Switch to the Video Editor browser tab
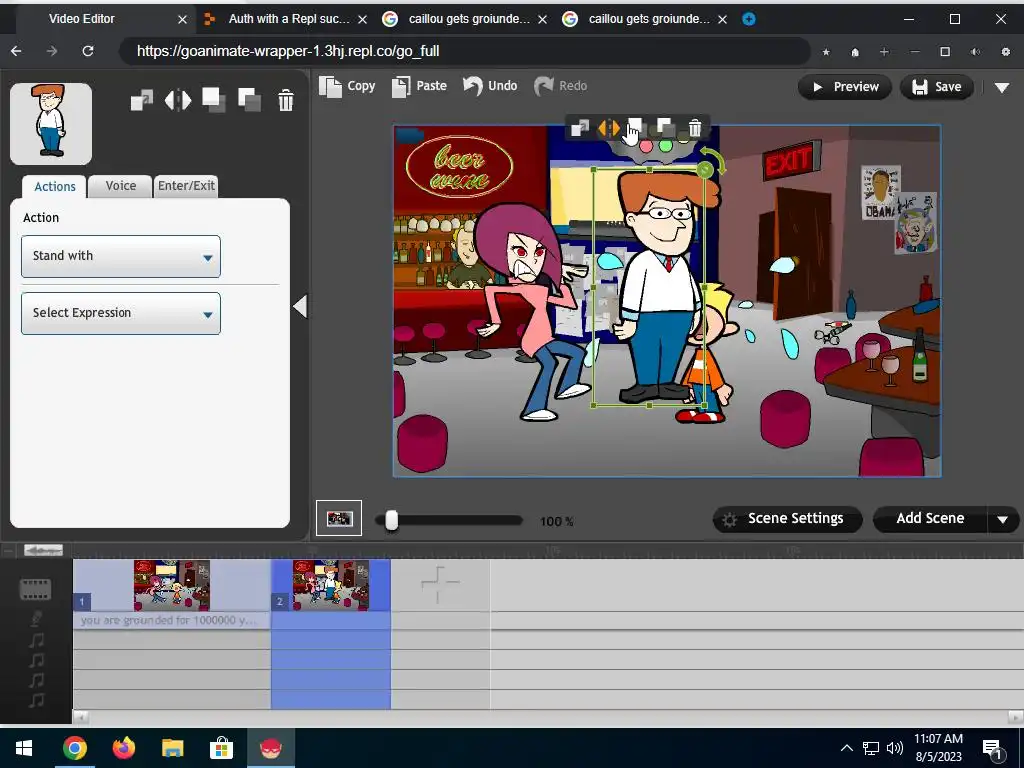1024x768 pixels. [x=98, y=19]
